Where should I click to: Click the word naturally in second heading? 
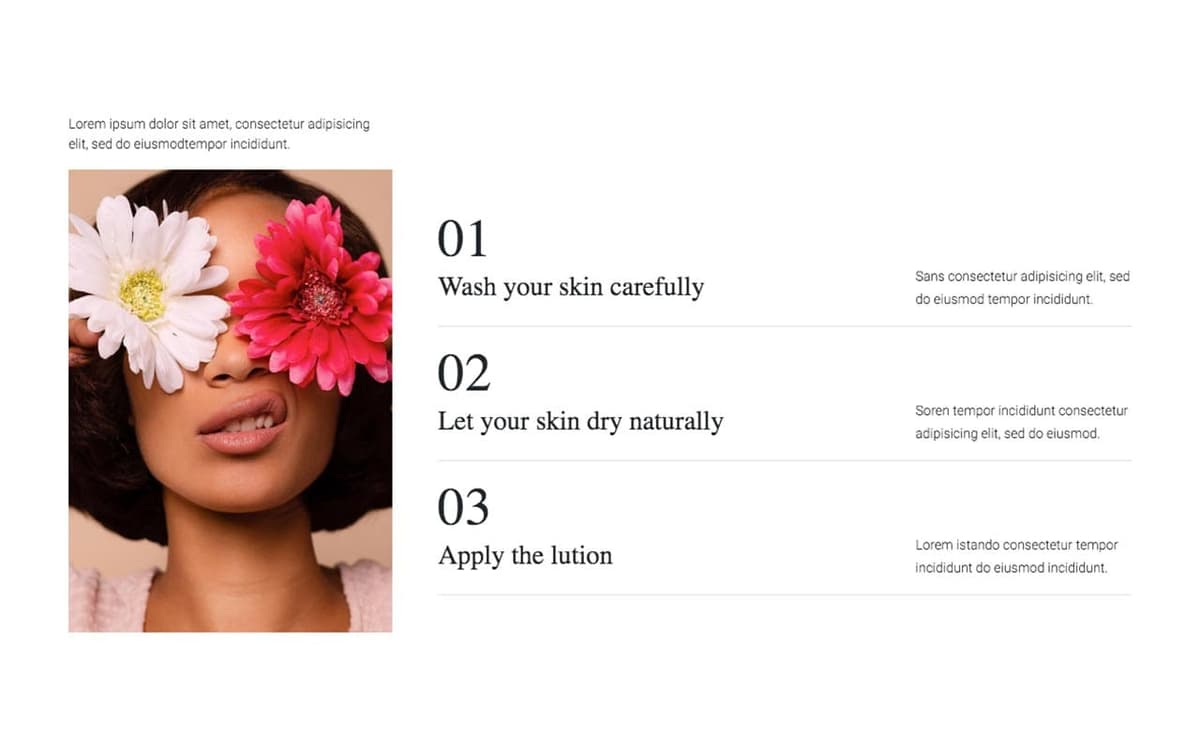[675, 422]
